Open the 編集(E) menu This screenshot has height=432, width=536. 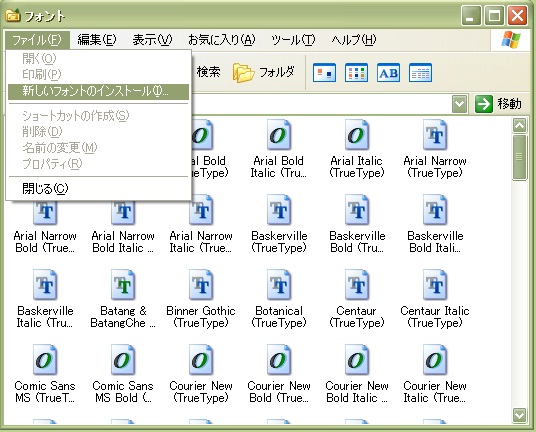[97, 40]
